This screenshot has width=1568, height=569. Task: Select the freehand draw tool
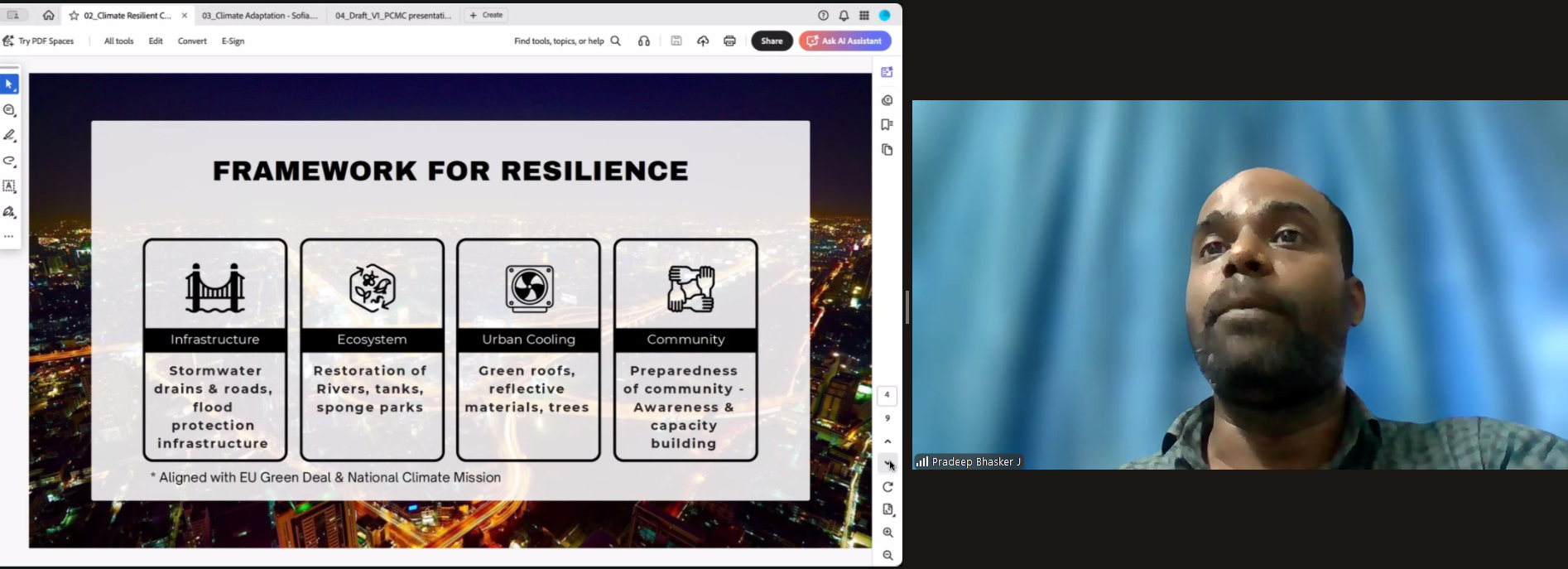(9, 162)
